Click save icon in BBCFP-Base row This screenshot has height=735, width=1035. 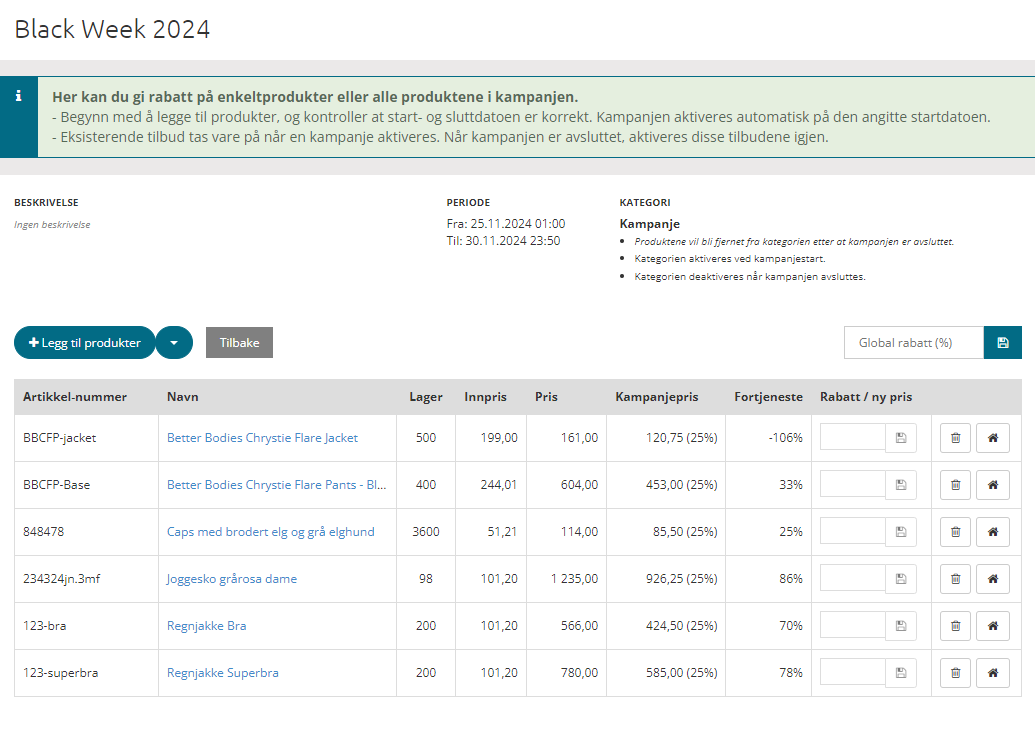901,485
